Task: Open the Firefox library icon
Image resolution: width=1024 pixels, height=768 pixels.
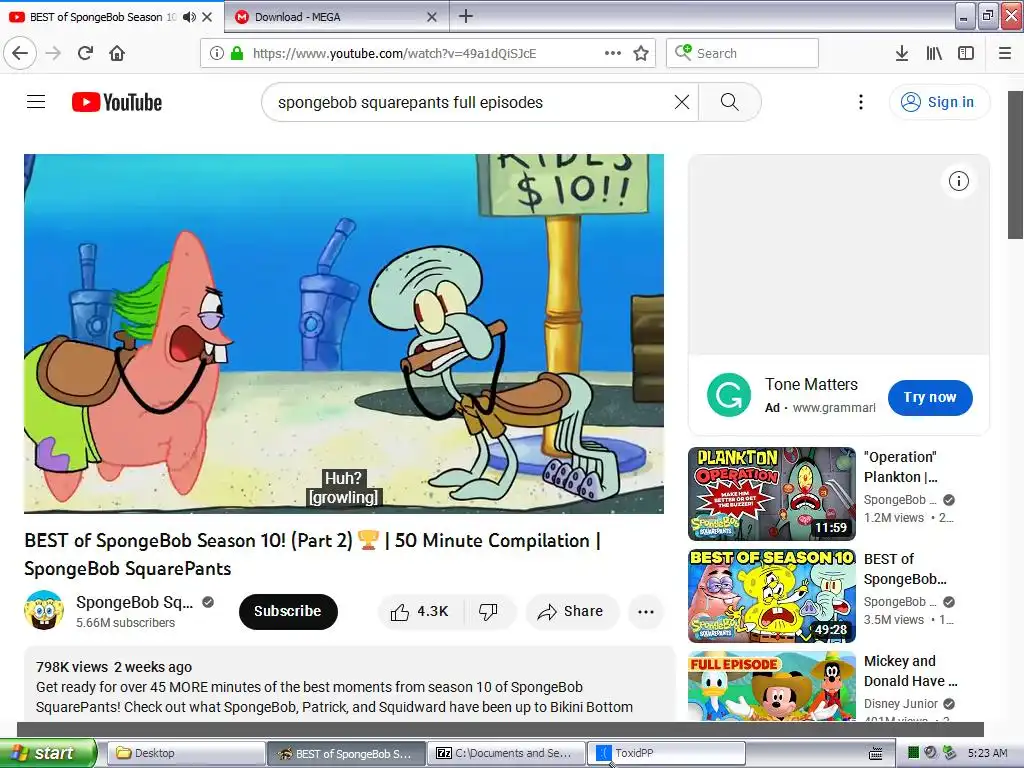Action: 934,53
